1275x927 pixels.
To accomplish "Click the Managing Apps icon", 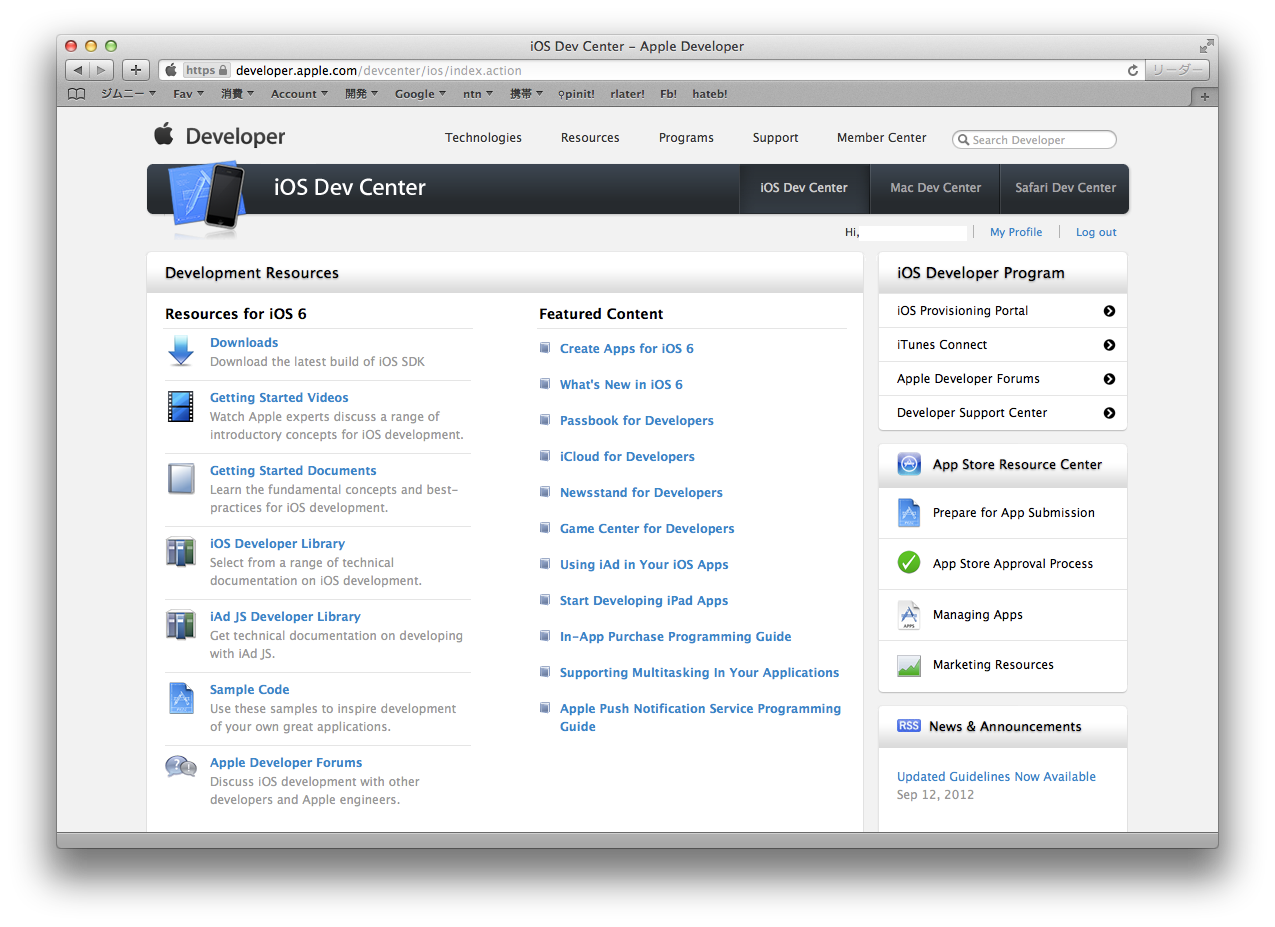I will click(x=909, y=615).
